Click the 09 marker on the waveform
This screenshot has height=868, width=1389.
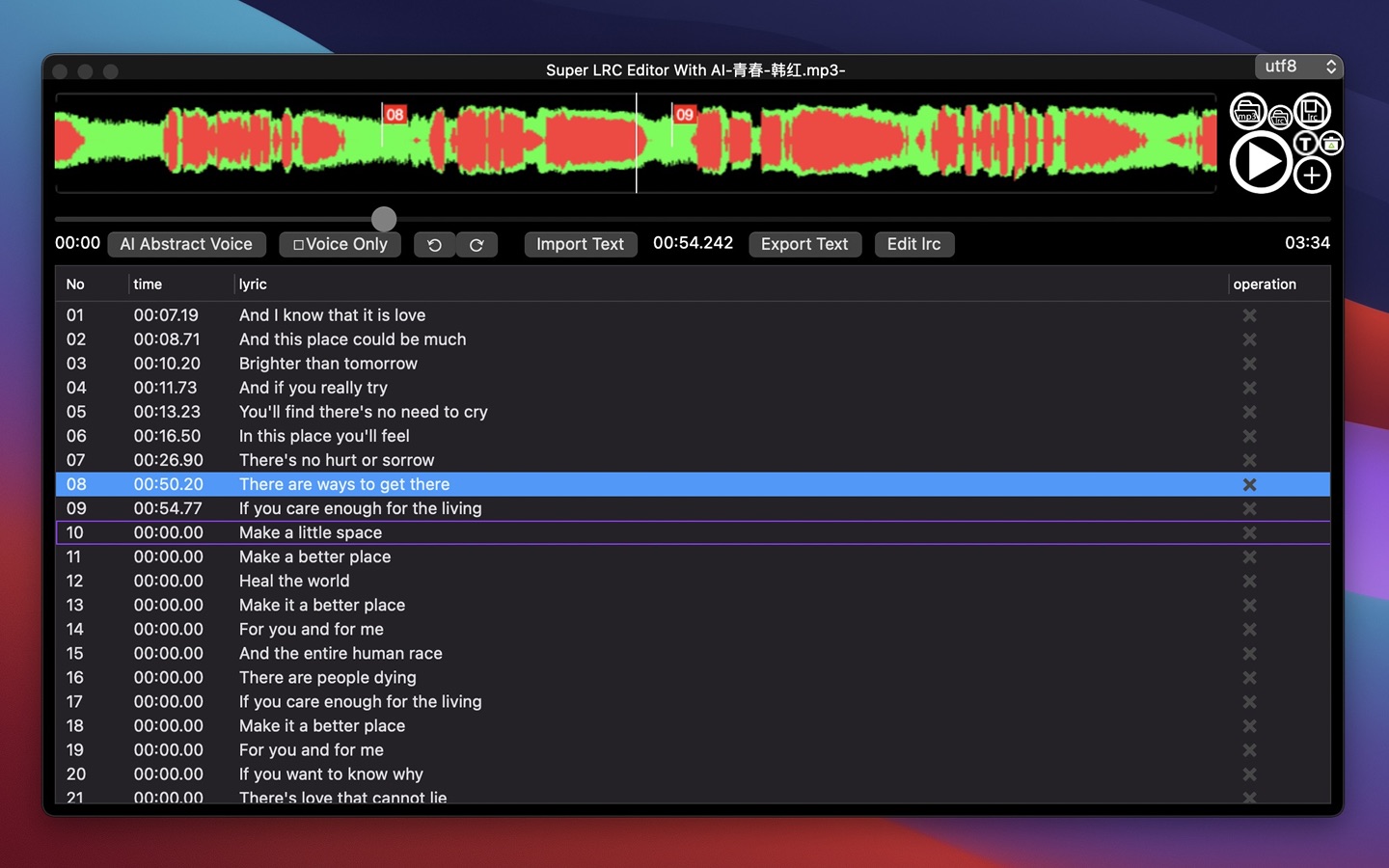point(684,115)
